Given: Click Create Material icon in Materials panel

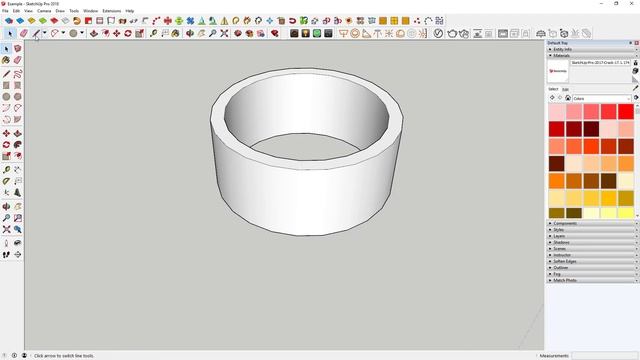Looking at the screenshot, I should [636, 71].
